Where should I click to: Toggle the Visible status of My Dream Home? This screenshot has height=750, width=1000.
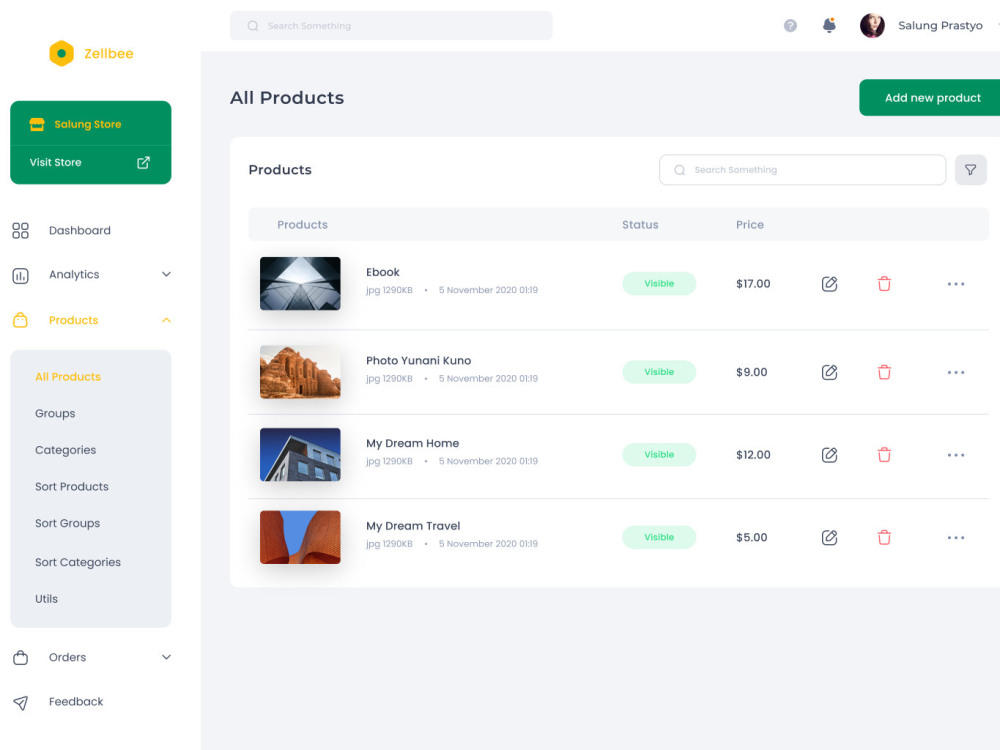tap(659, 455)
